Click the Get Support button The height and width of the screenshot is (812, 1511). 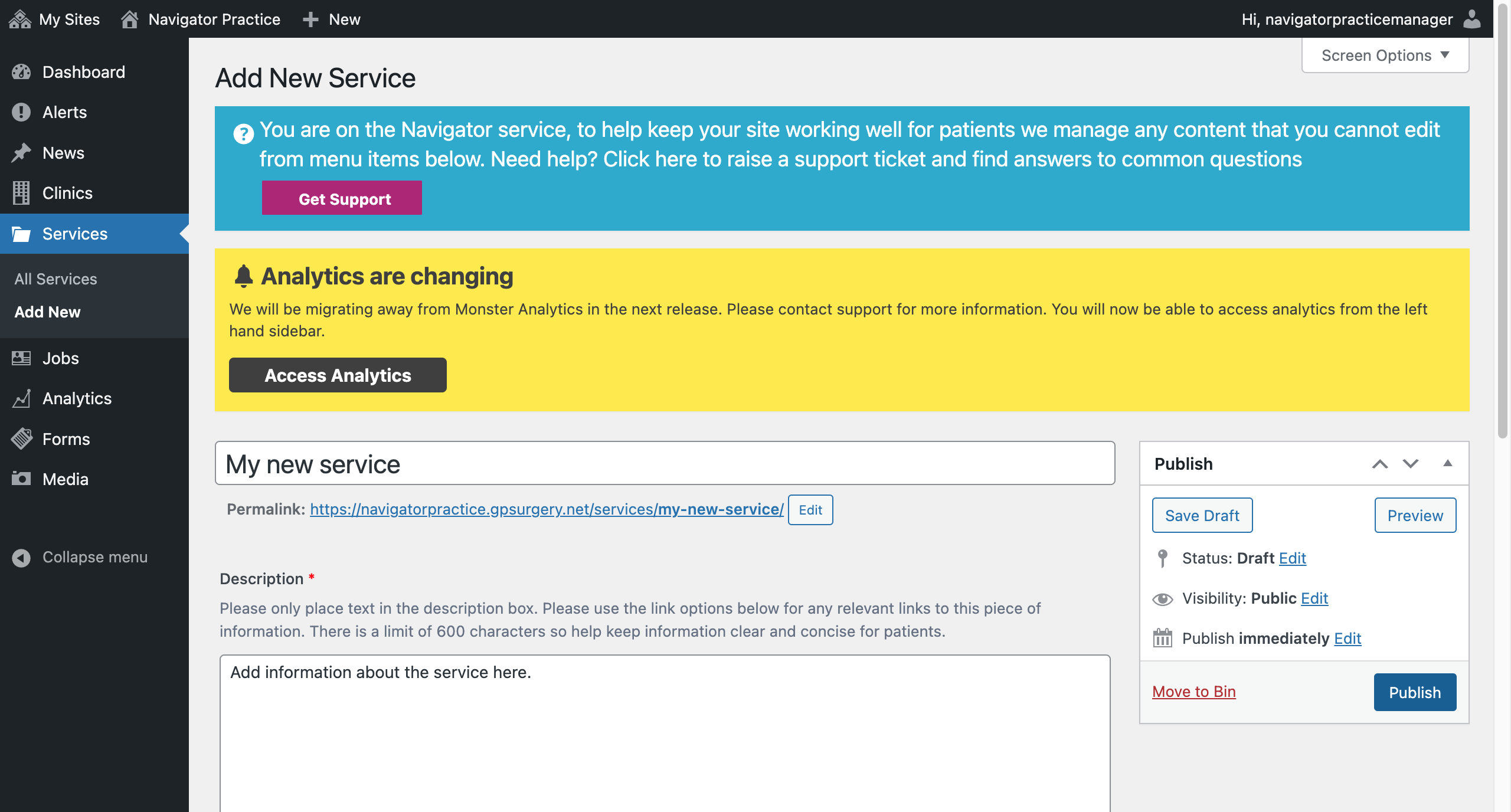[342, 198]
